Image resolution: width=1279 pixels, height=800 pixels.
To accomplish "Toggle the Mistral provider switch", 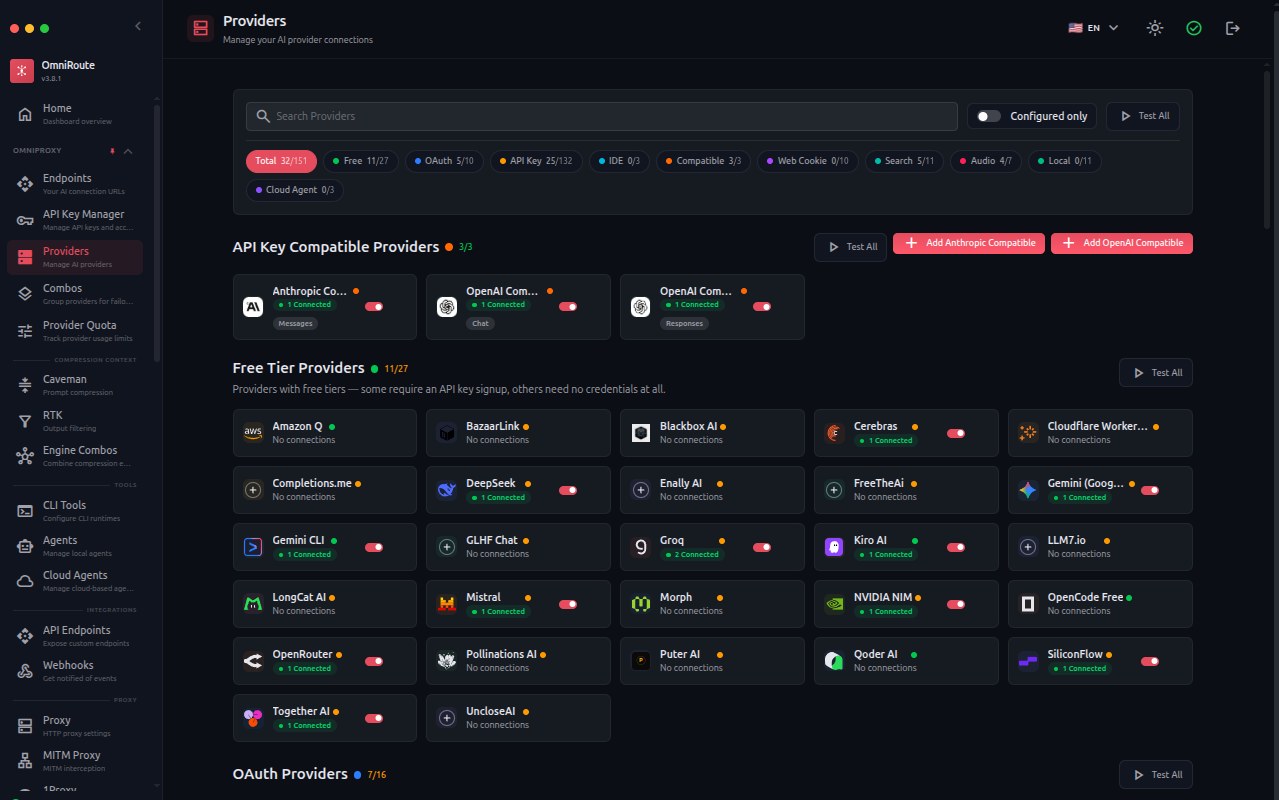I will coord(568,604).
